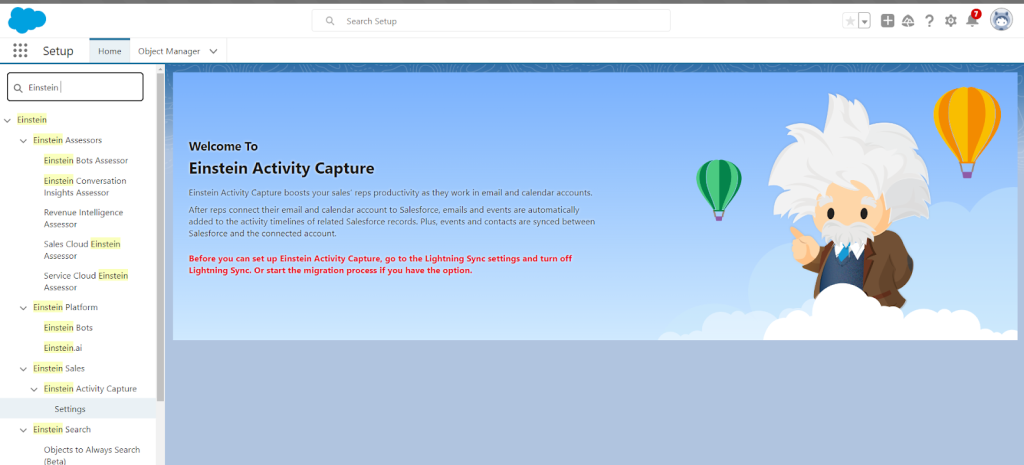
Task: Click the Einstein Activity Capture tree label
Action: (x=91, y=389)
